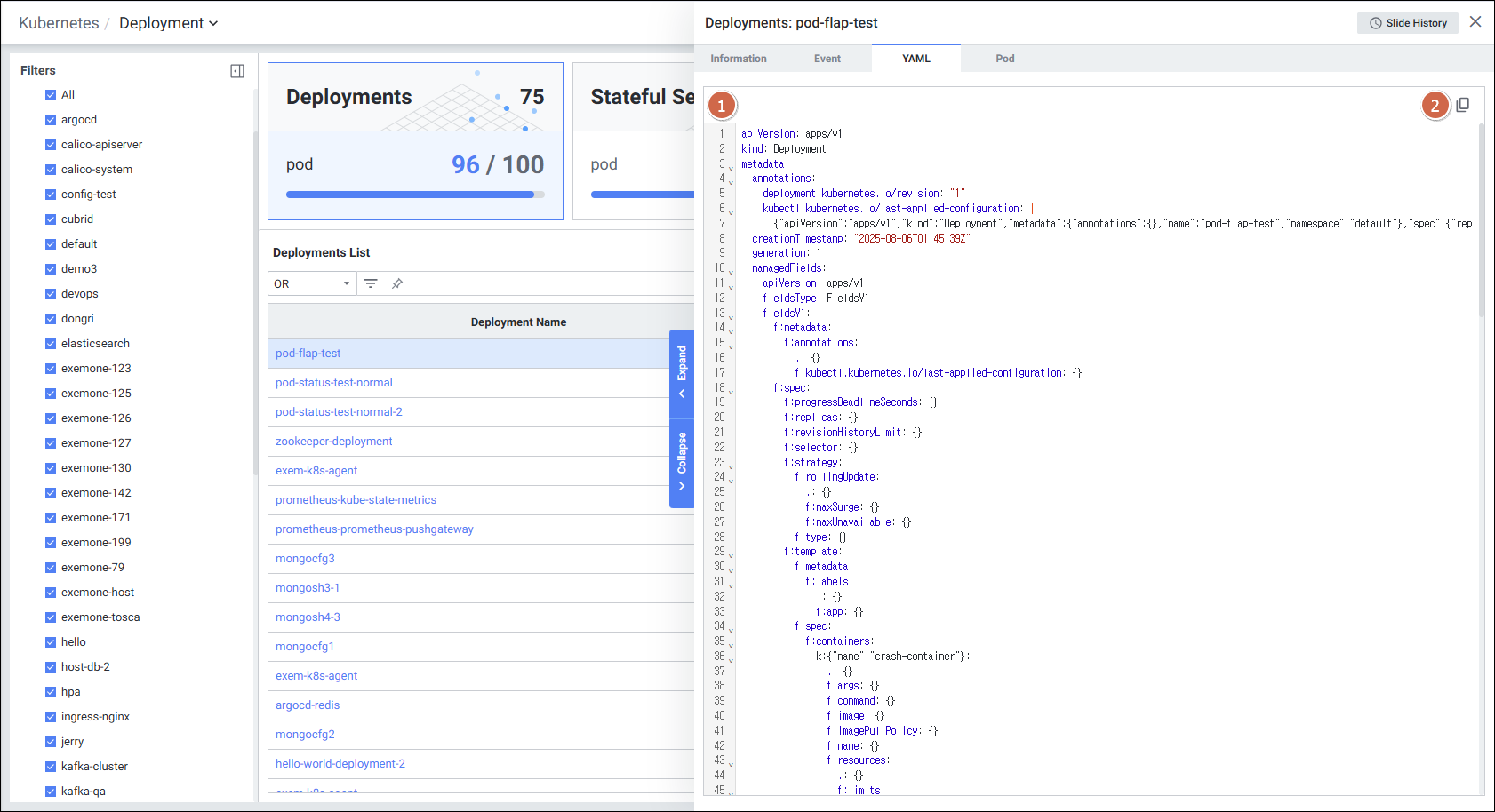Uncheck the argocd namespace filter
1495x812 pixels.
pos(51,120)
